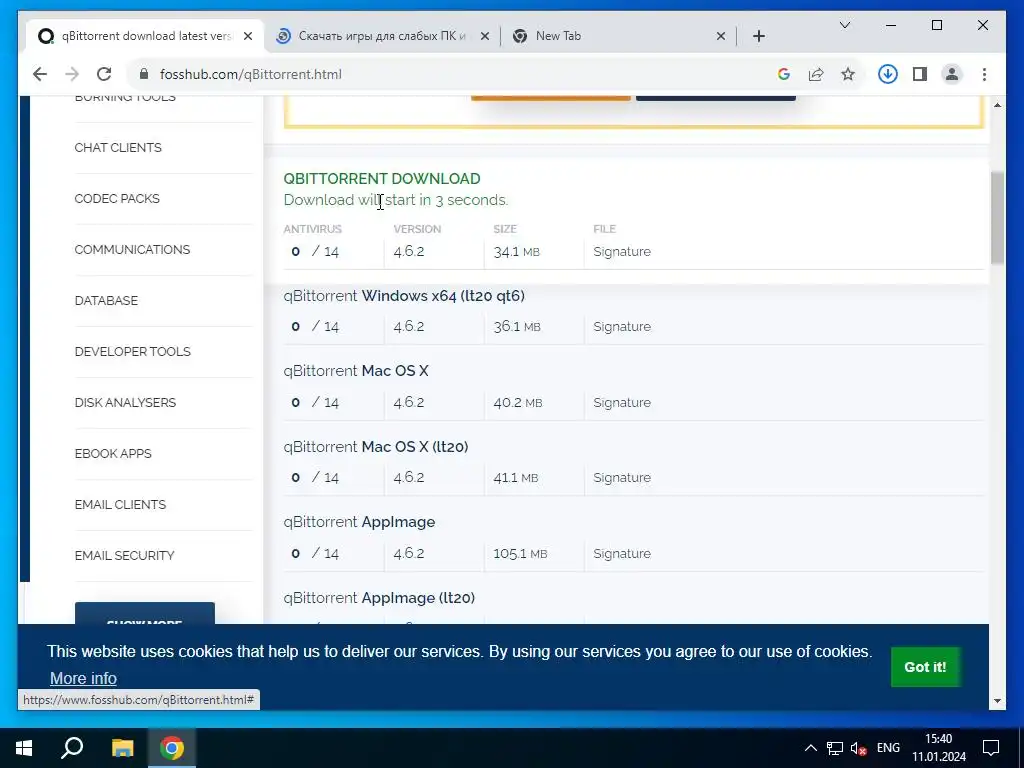Switch input language via ENG indicator
This screenshot has width=1024, height=768.
(888, 748)
